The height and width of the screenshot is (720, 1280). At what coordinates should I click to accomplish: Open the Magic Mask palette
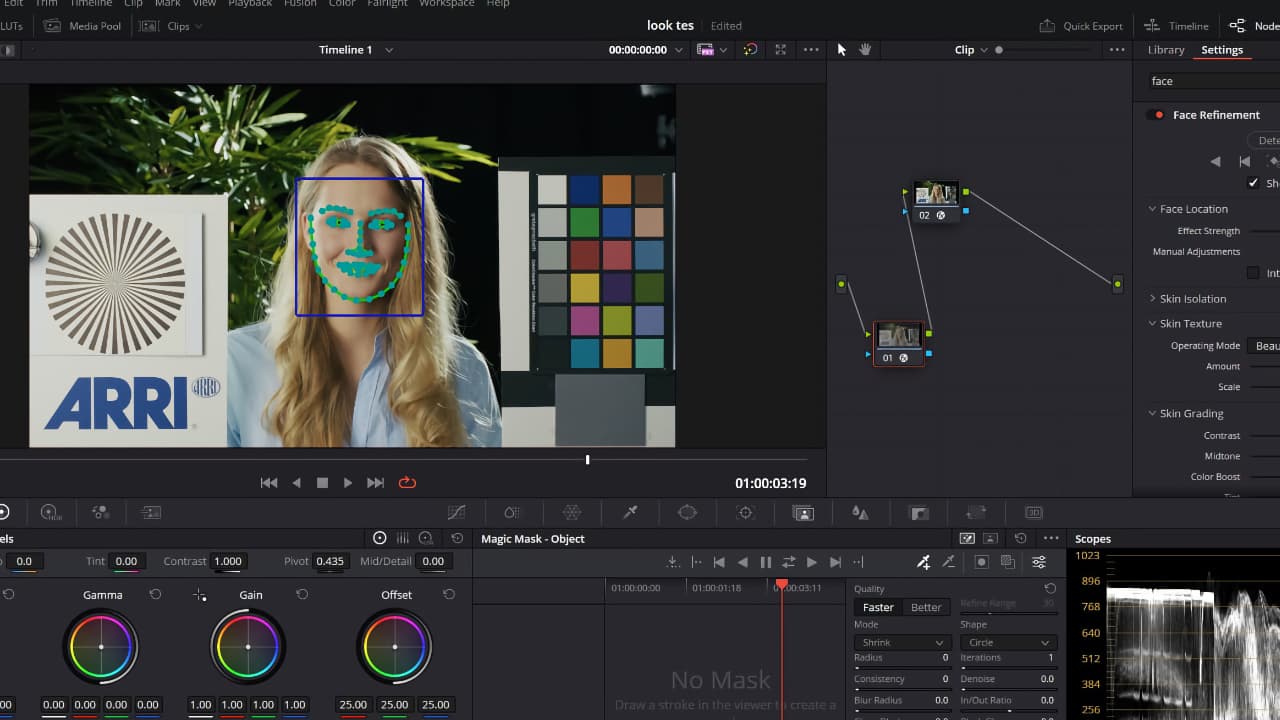pos(803,512)
